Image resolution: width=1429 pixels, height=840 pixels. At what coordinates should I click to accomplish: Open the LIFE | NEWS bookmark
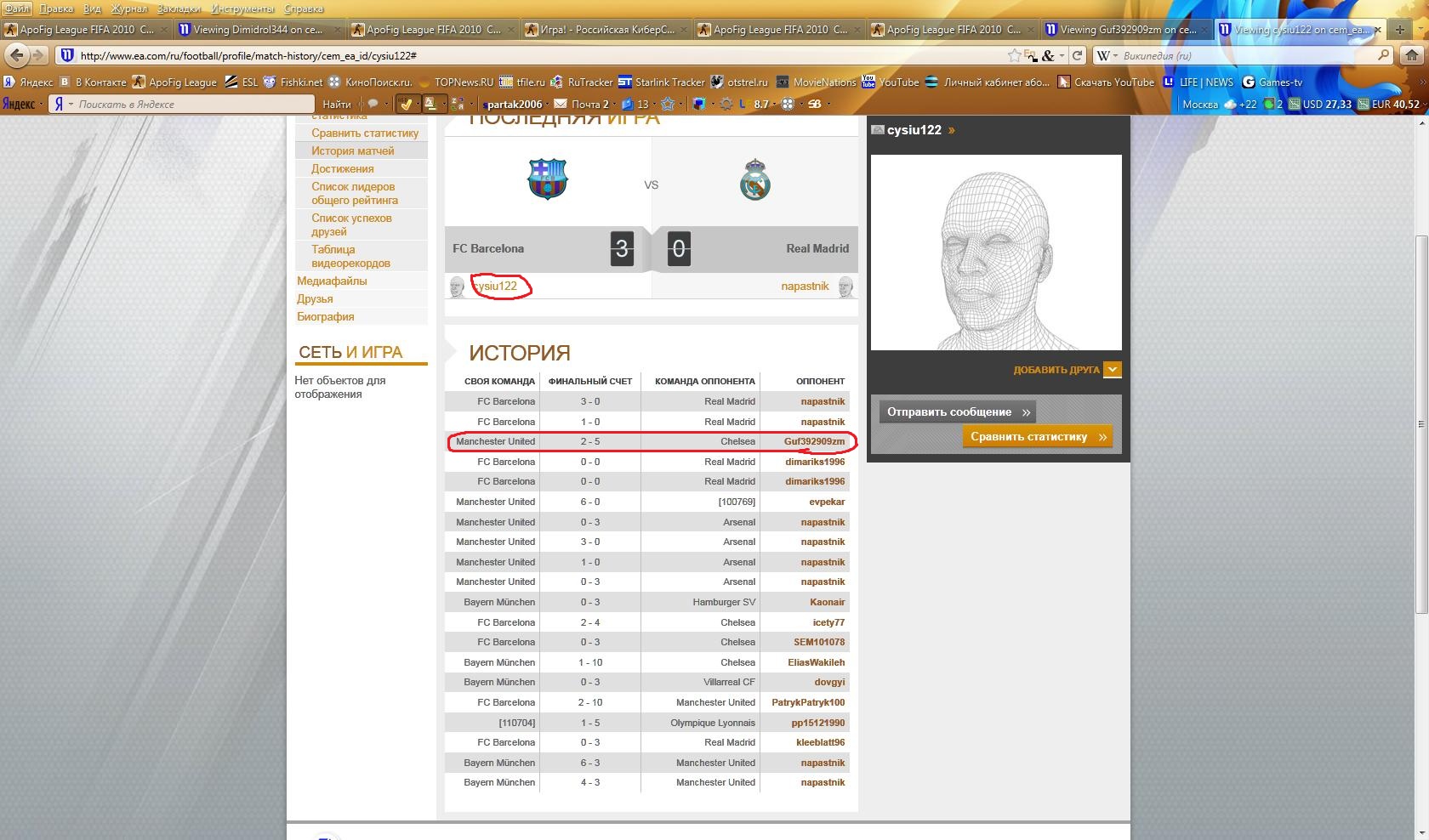pyautogui.click(x=1198, y=82)
